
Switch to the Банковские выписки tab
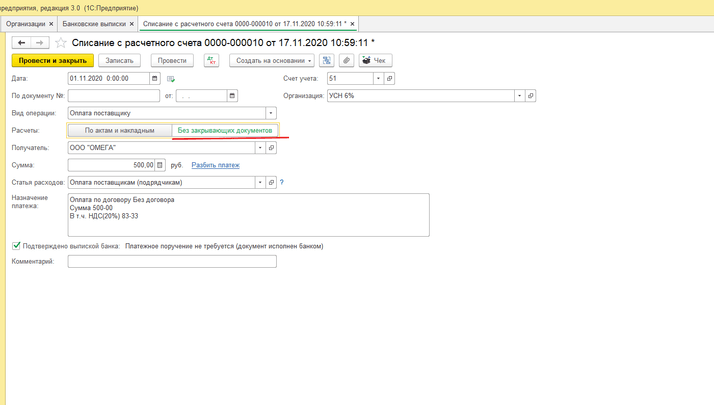(94, 23)
